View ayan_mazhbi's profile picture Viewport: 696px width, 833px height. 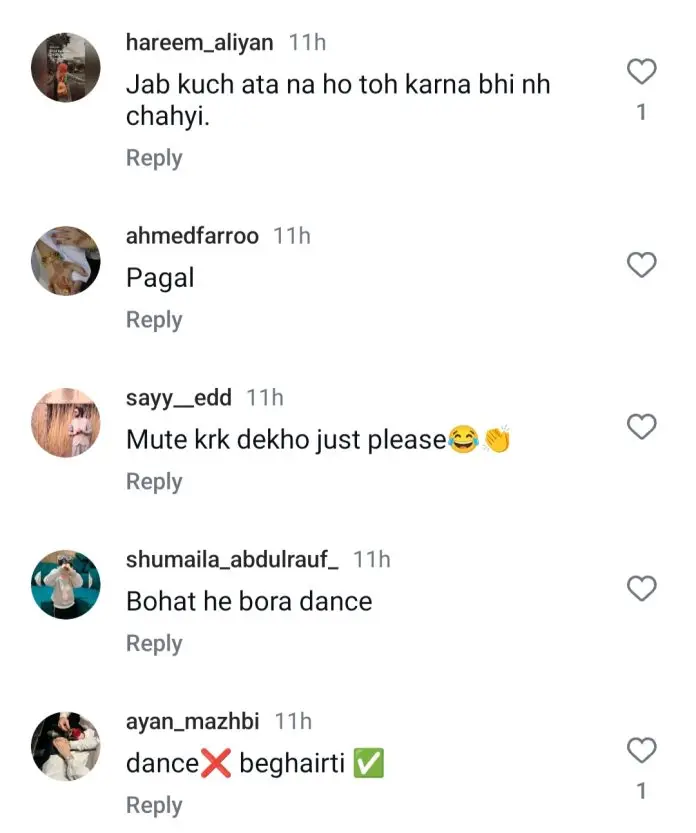point(66,746)
